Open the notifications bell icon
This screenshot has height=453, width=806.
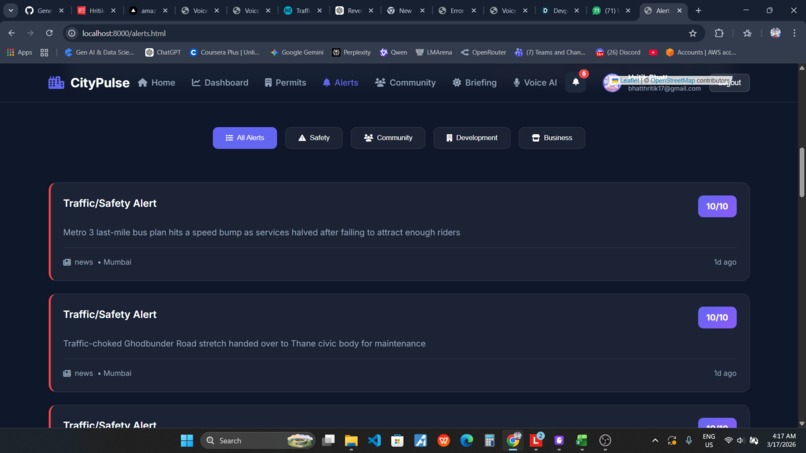(576, 82)
